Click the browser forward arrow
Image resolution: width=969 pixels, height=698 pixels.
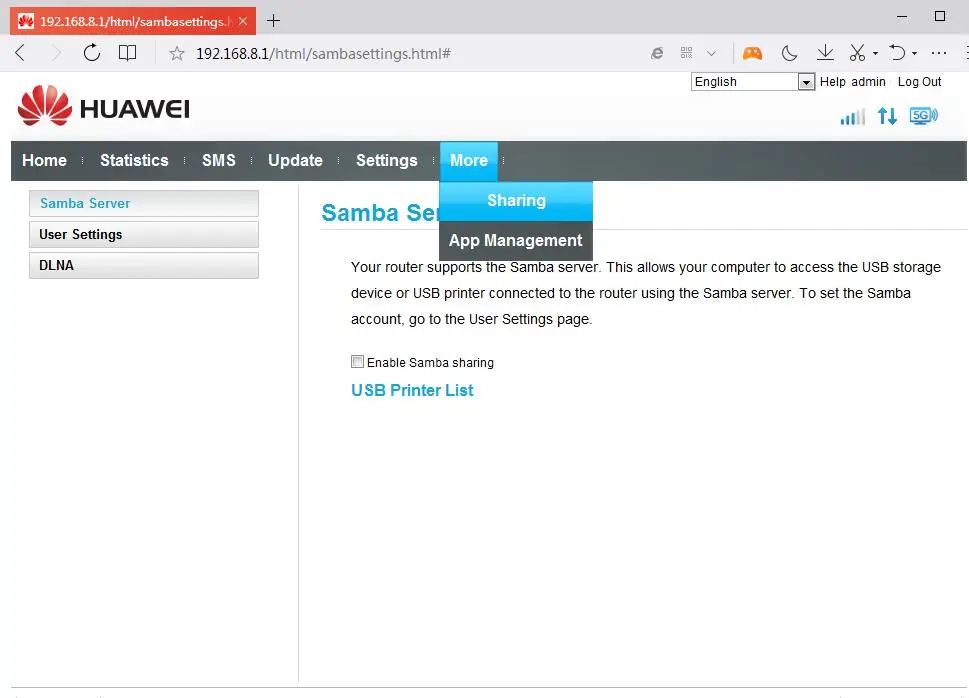(56, 53)
